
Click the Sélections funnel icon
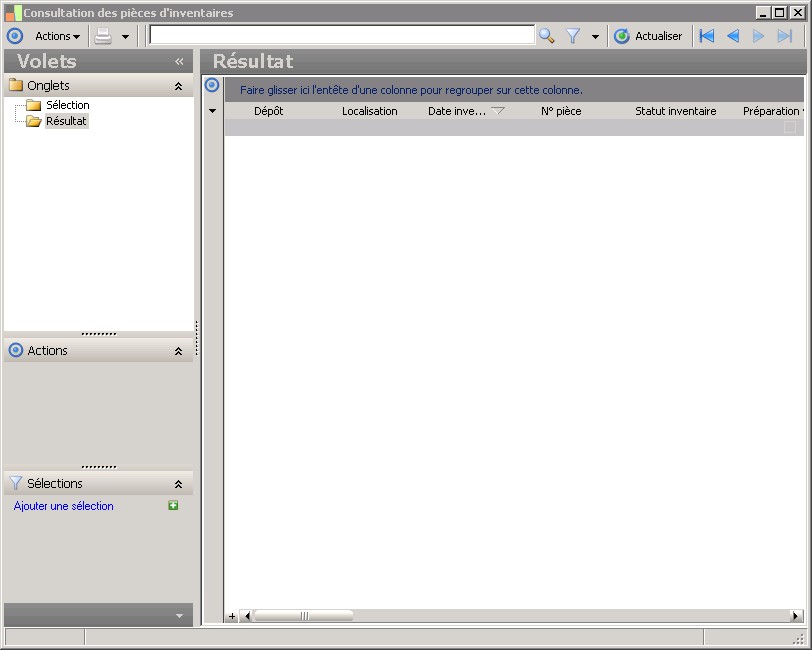16,483
